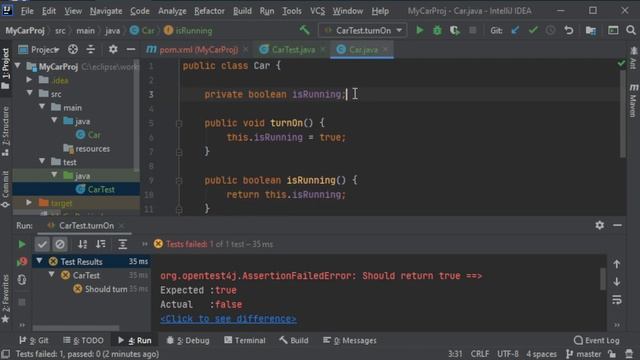
Task: Show Git history clock icon
Action: (551, 30)
